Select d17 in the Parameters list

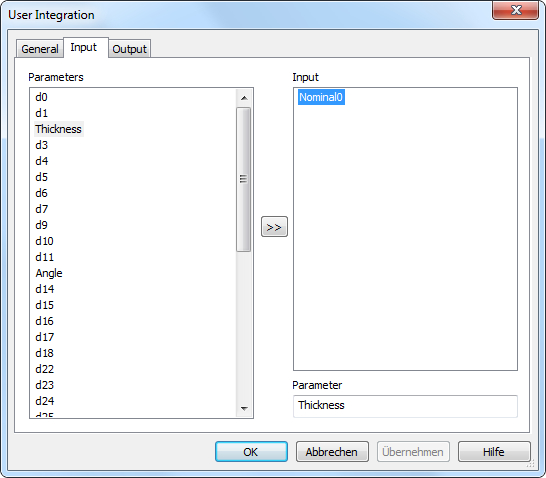pos(44,337)
